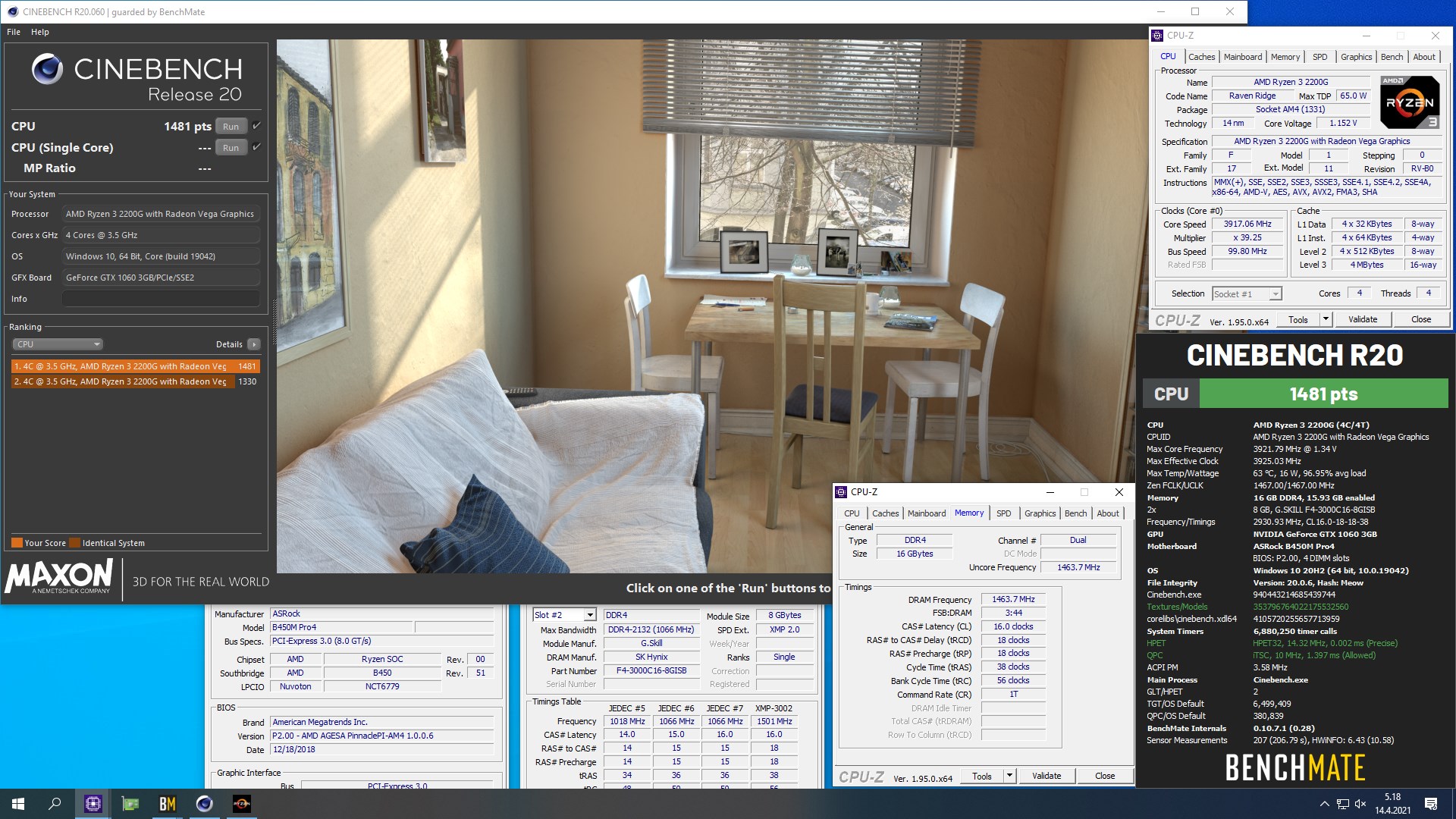This screenshot has width=1456, height=819.
Task: Click network tray icon
Action: 1342,804
